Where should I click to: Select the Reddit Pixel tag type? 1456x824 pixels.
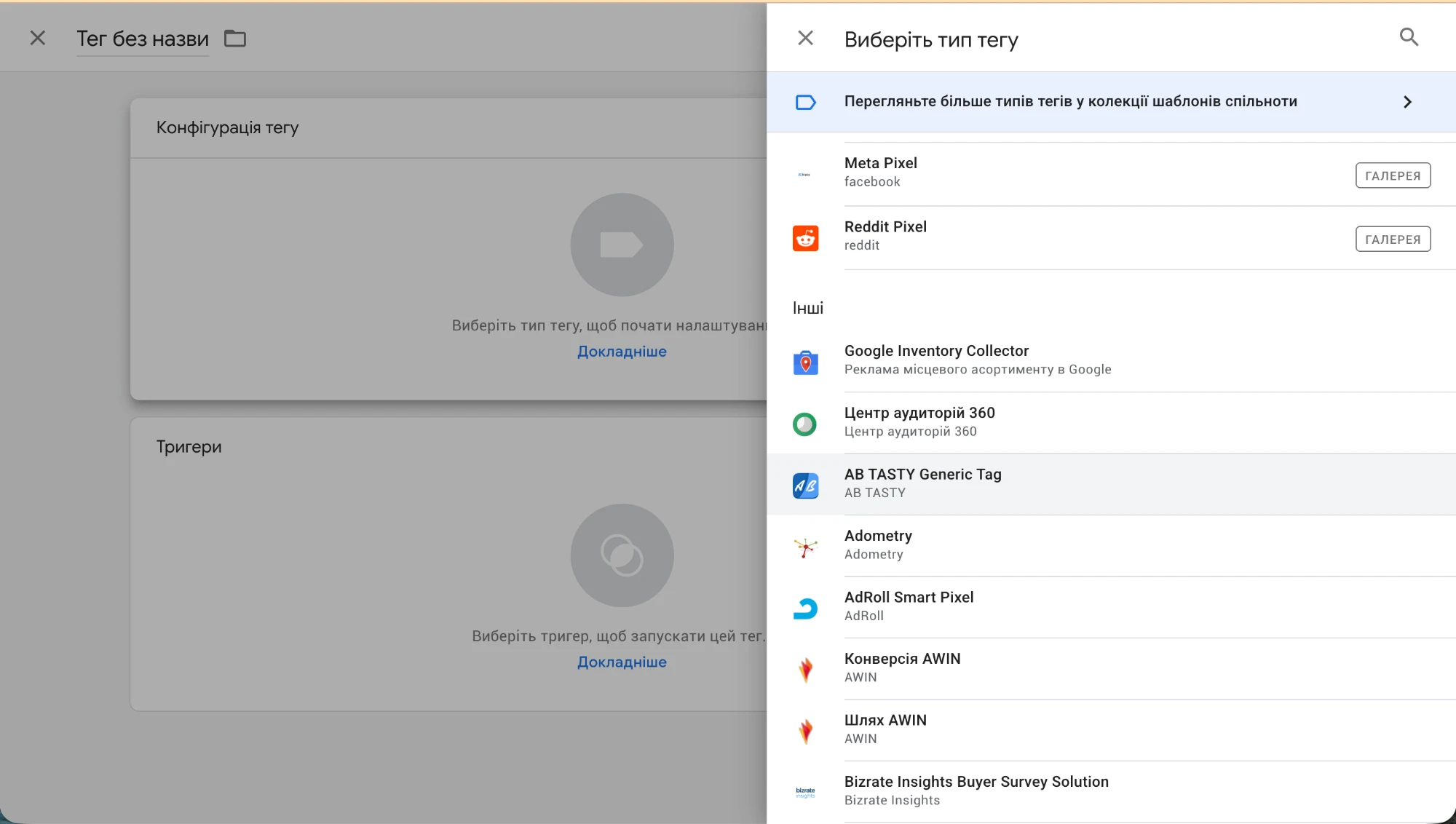pos(1111,238)
